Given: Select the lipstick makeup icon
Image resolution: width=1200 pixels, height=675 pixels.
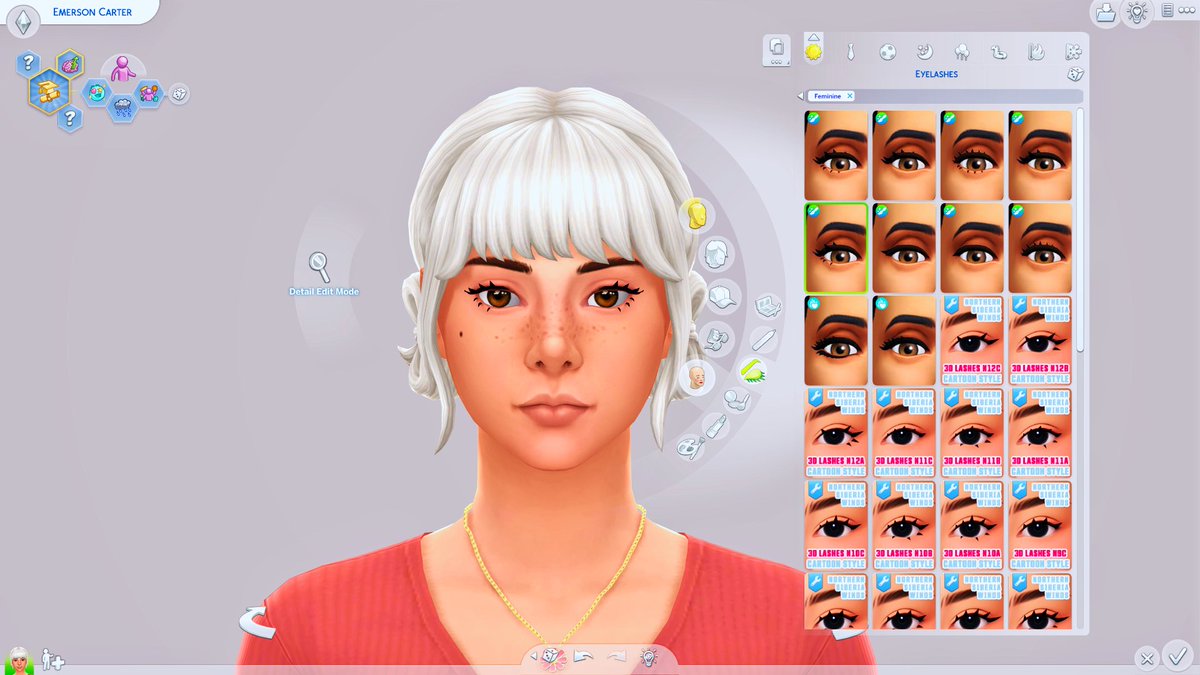Looking at the screenshot, I should tap(714, 426).
